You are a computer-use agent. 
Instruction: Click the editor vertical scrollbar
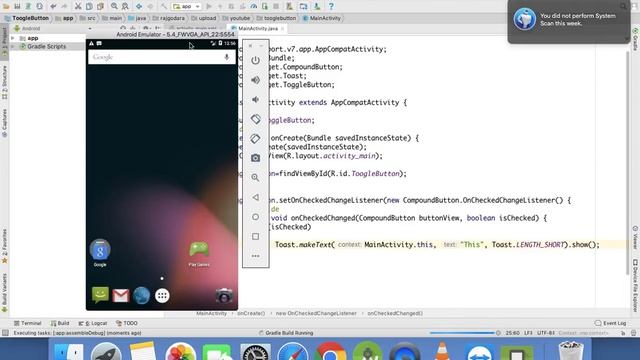[628, 163]
